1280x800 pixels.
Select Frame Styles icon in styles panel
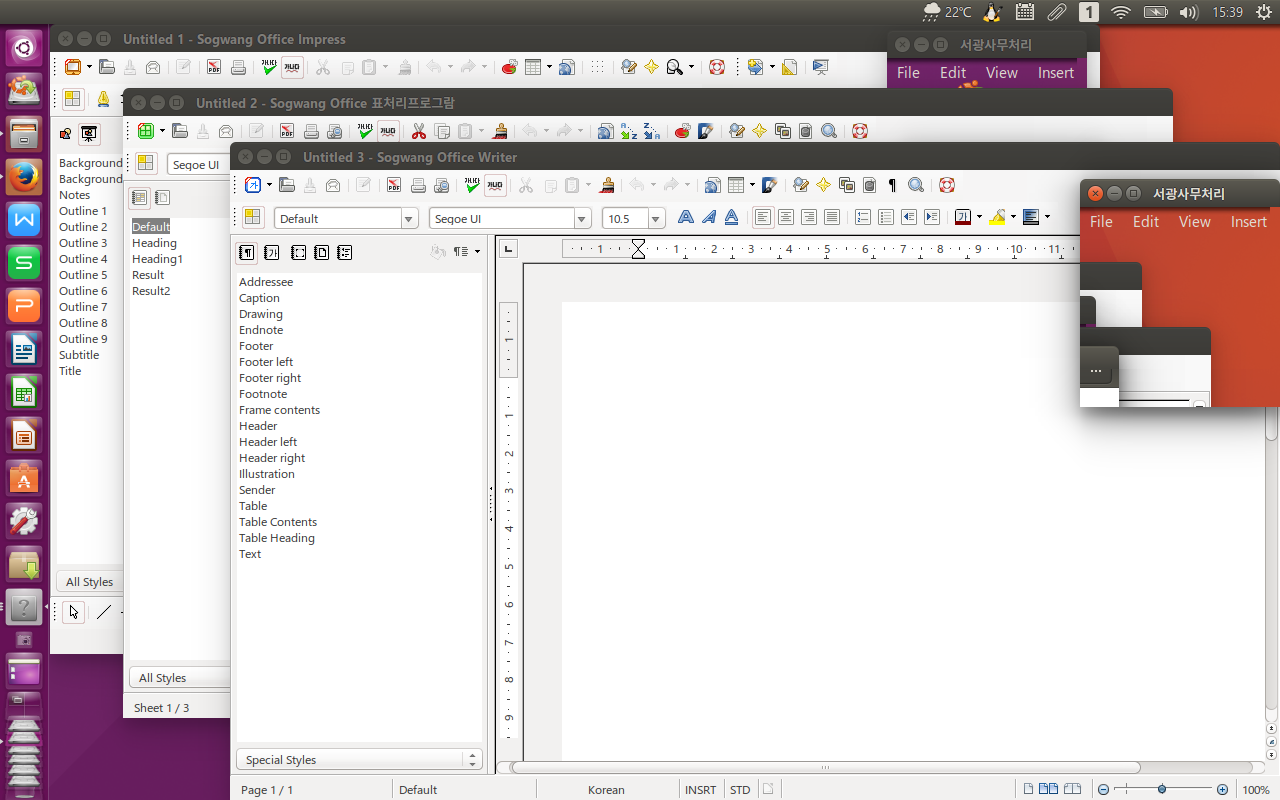[x=298, y=252]
